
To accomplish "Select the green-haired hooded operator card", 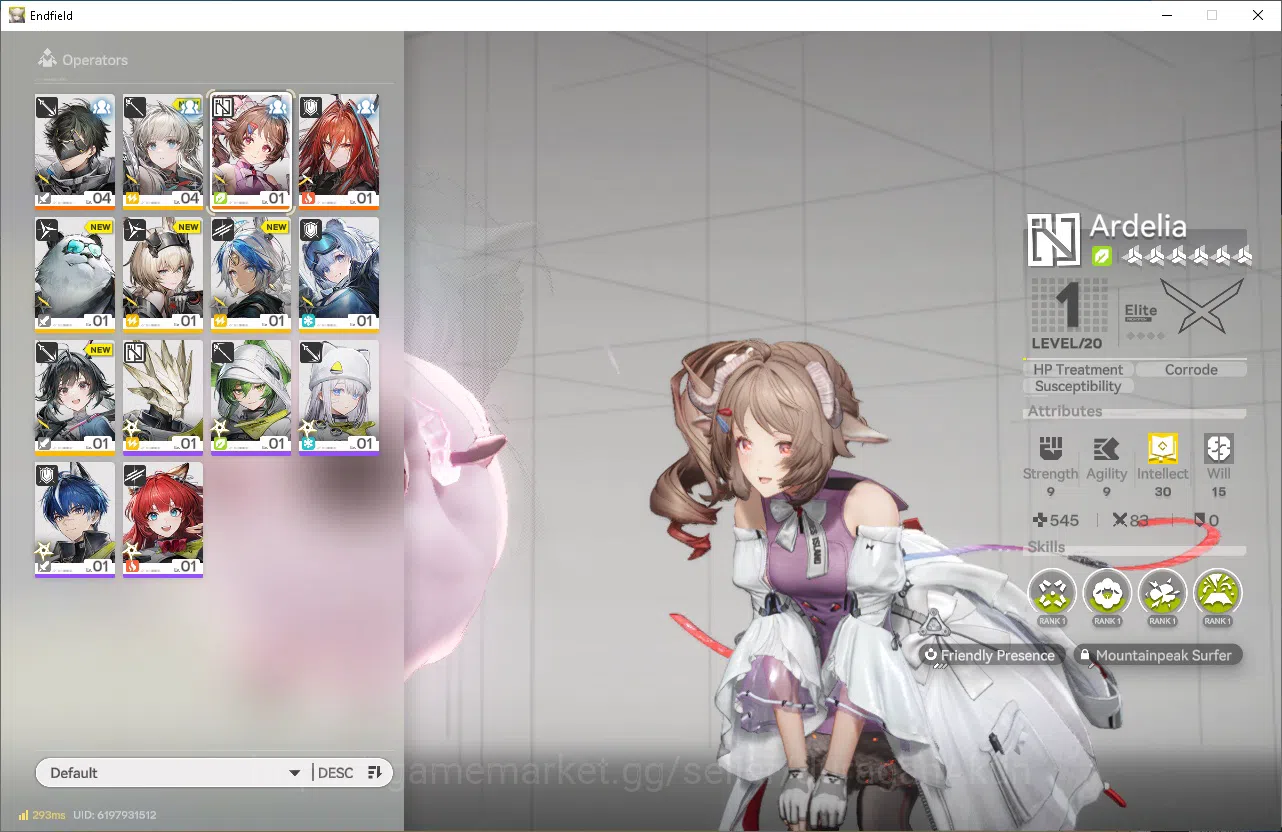I will [251, 397].
